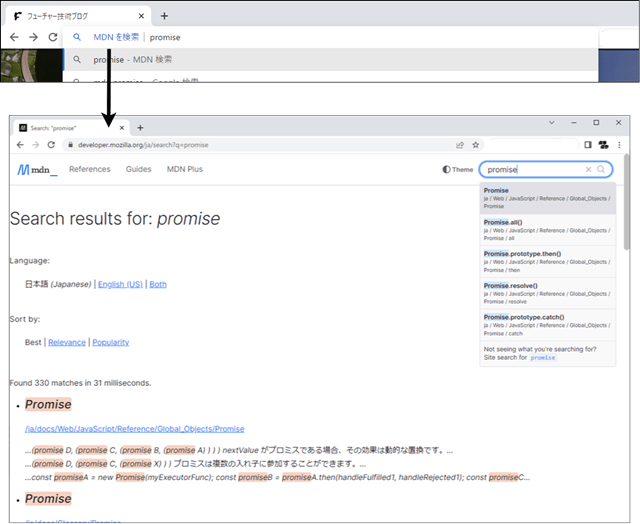Click magnifier icon in MDN search box
The width and height of the screenshot is (640, 524).
click(601, 169)
